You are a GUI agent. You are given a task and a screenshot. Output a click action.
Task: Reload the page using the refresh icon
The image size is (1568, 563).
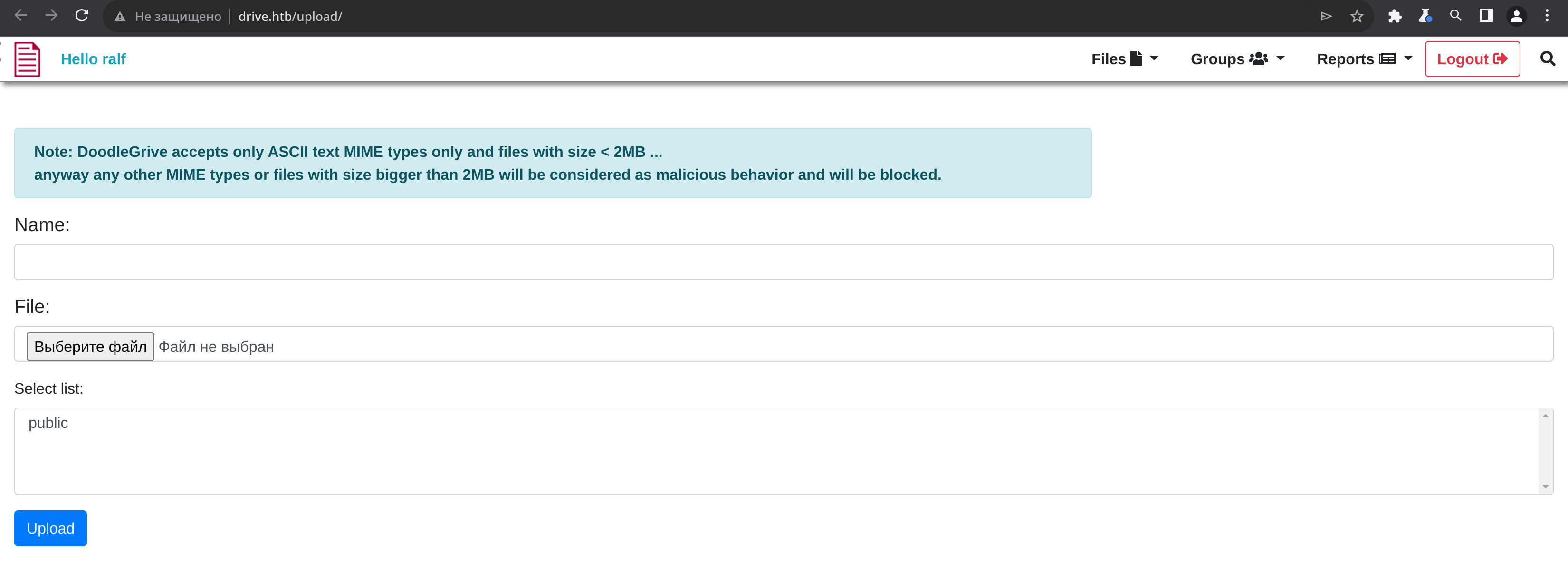tap(82, 16)
